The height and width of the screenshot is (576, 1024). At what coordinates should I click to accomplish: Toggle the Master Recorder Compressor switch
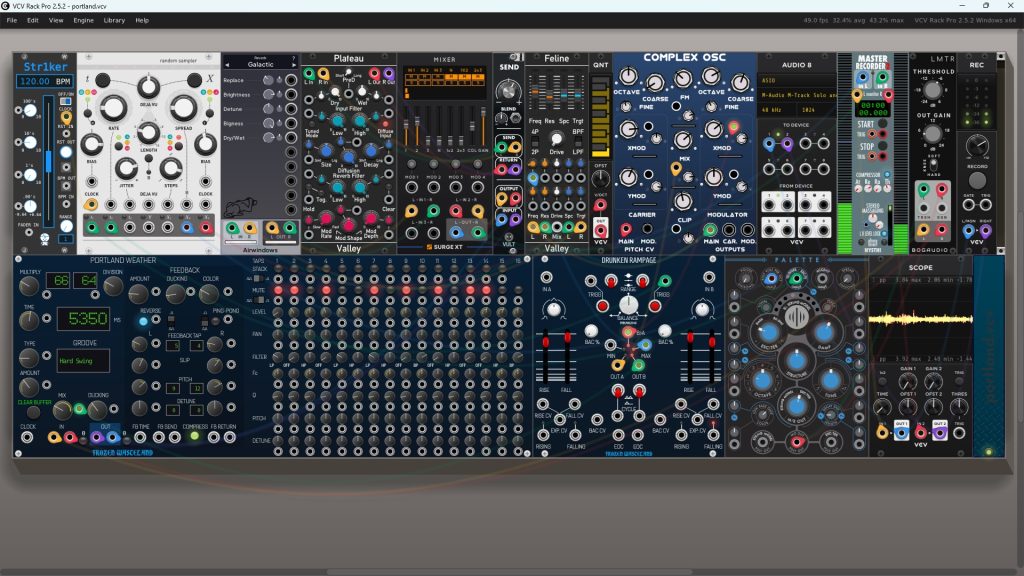click(887, 175)
